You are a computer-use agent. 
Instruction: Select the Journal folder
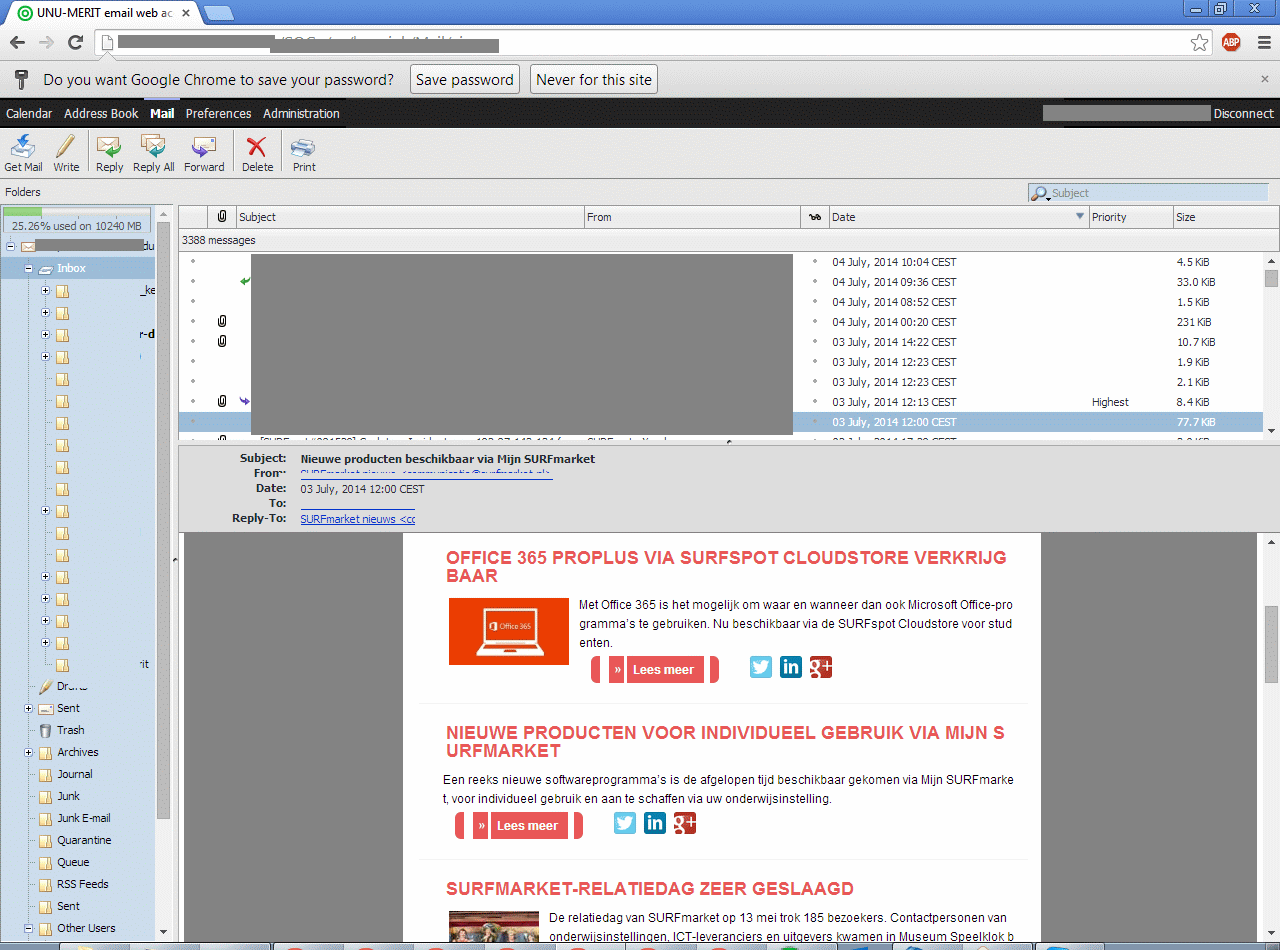(74, 775)
